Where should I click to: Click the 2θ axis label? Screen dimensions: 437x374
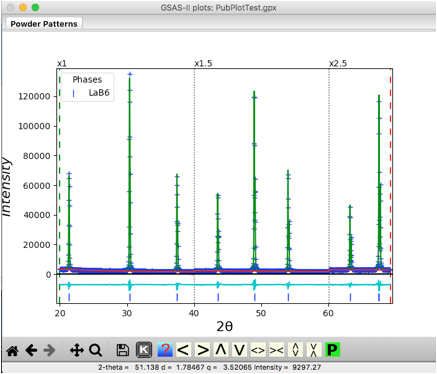[x=225, y=326]
